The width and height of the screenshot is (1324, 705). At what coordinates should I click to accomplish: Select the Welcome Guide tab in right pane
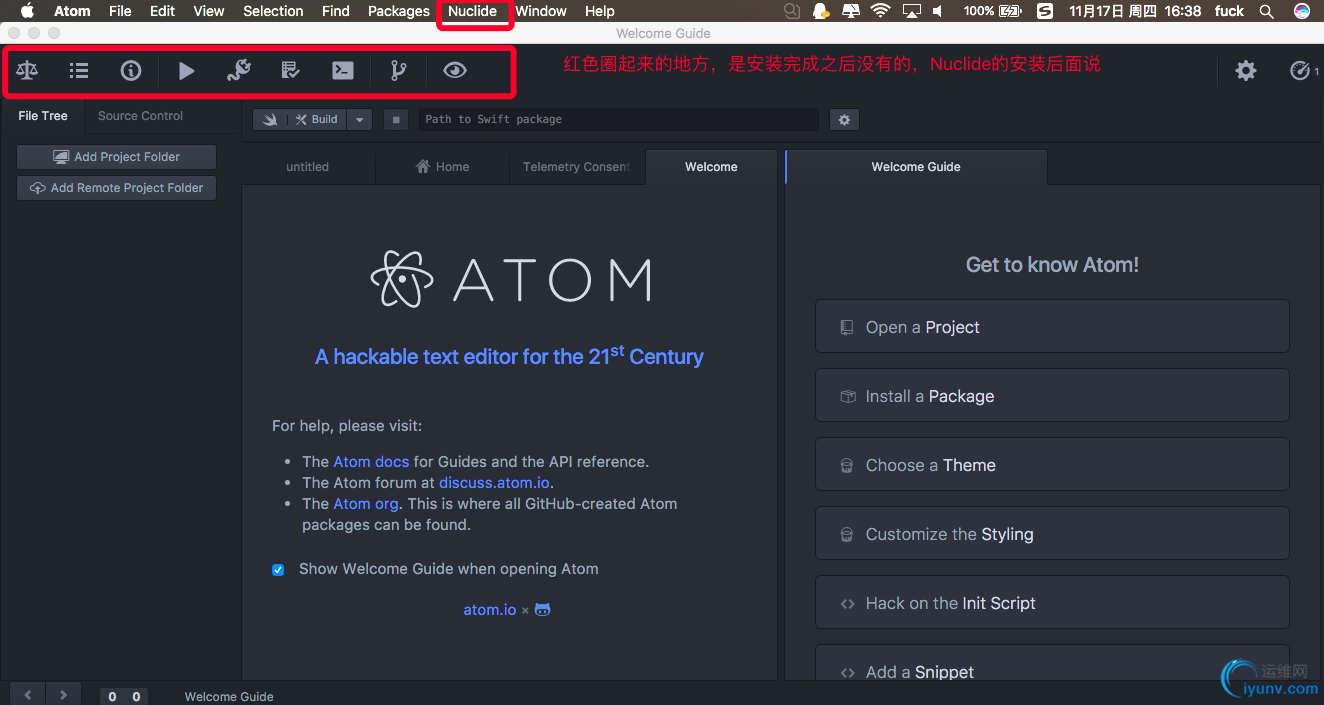[916, 167]
